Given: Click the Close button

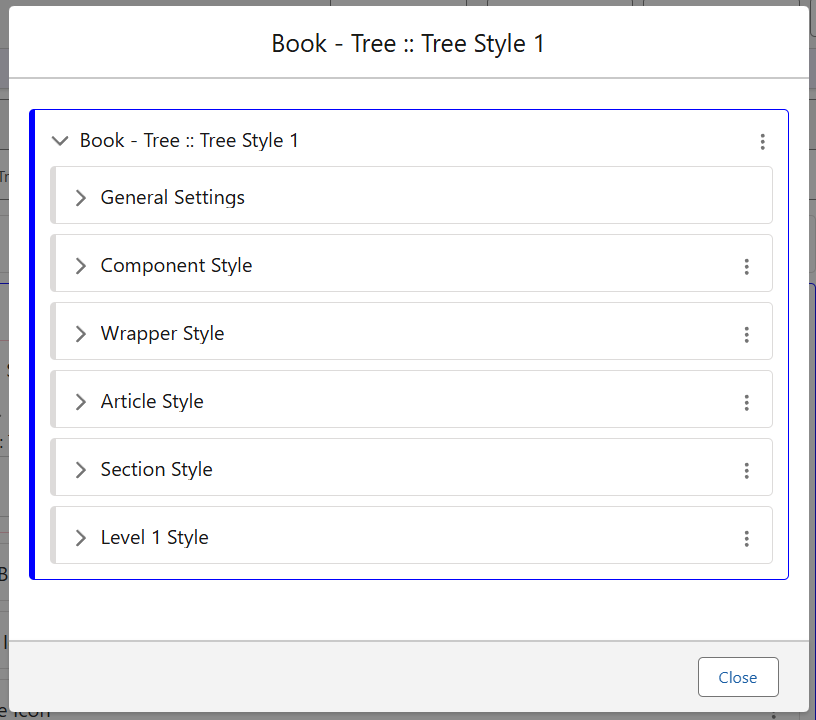Looking at the screenshot, I should click(x=737, y=677).
